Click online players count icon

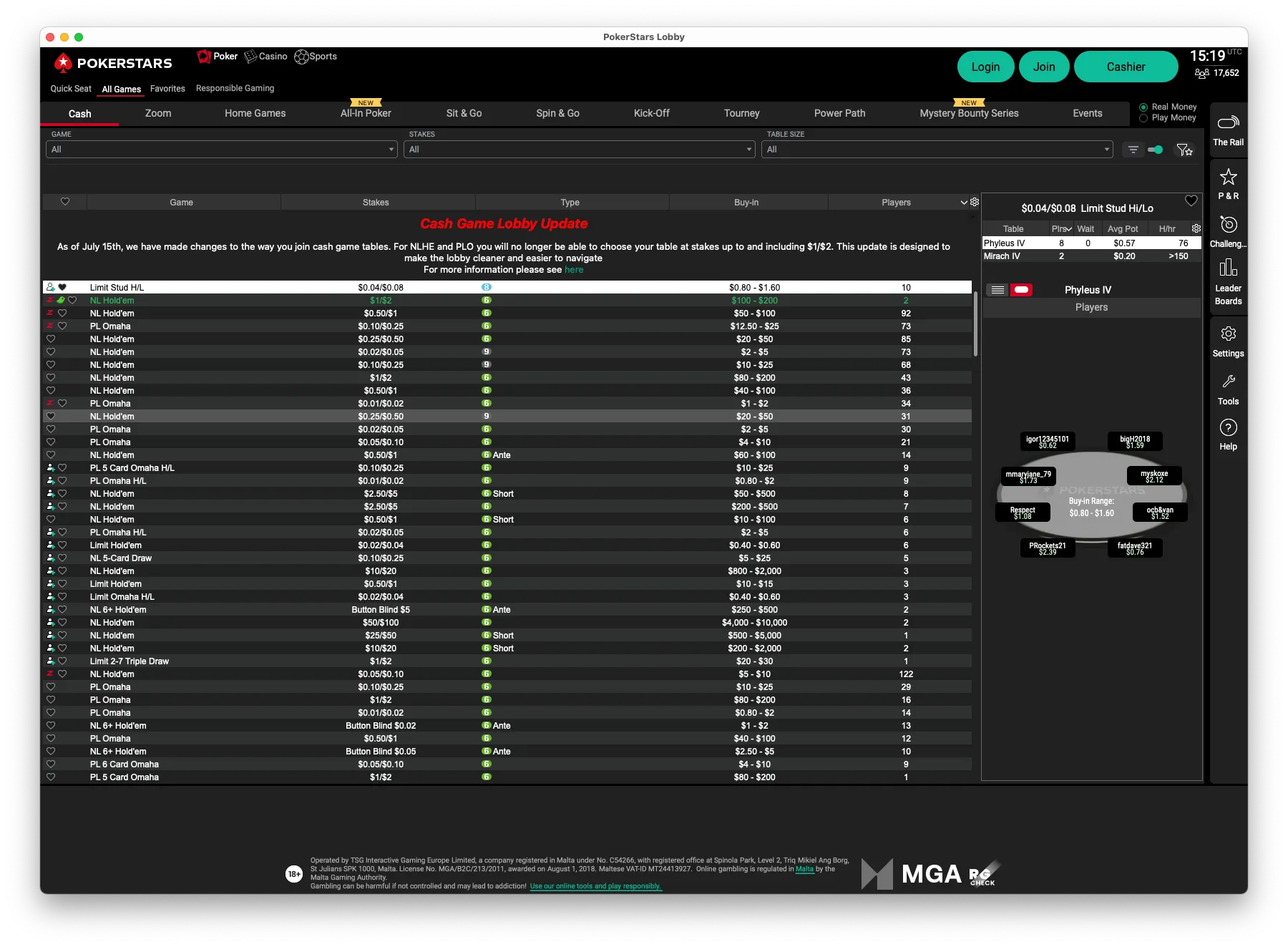click(x=1201, y=73)
